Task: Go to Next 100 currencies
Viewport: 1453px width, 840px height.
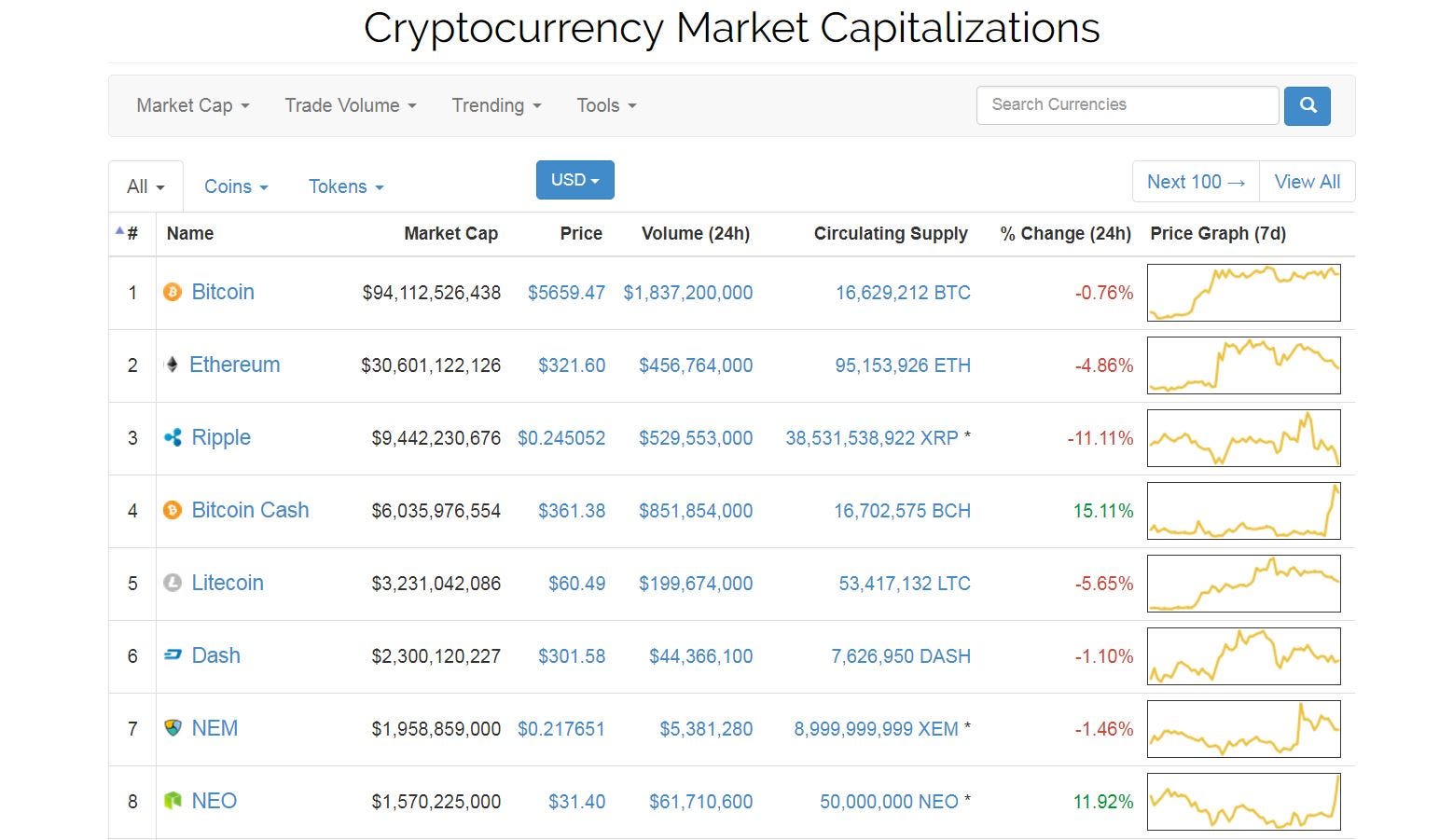Action: [1196, 182]
